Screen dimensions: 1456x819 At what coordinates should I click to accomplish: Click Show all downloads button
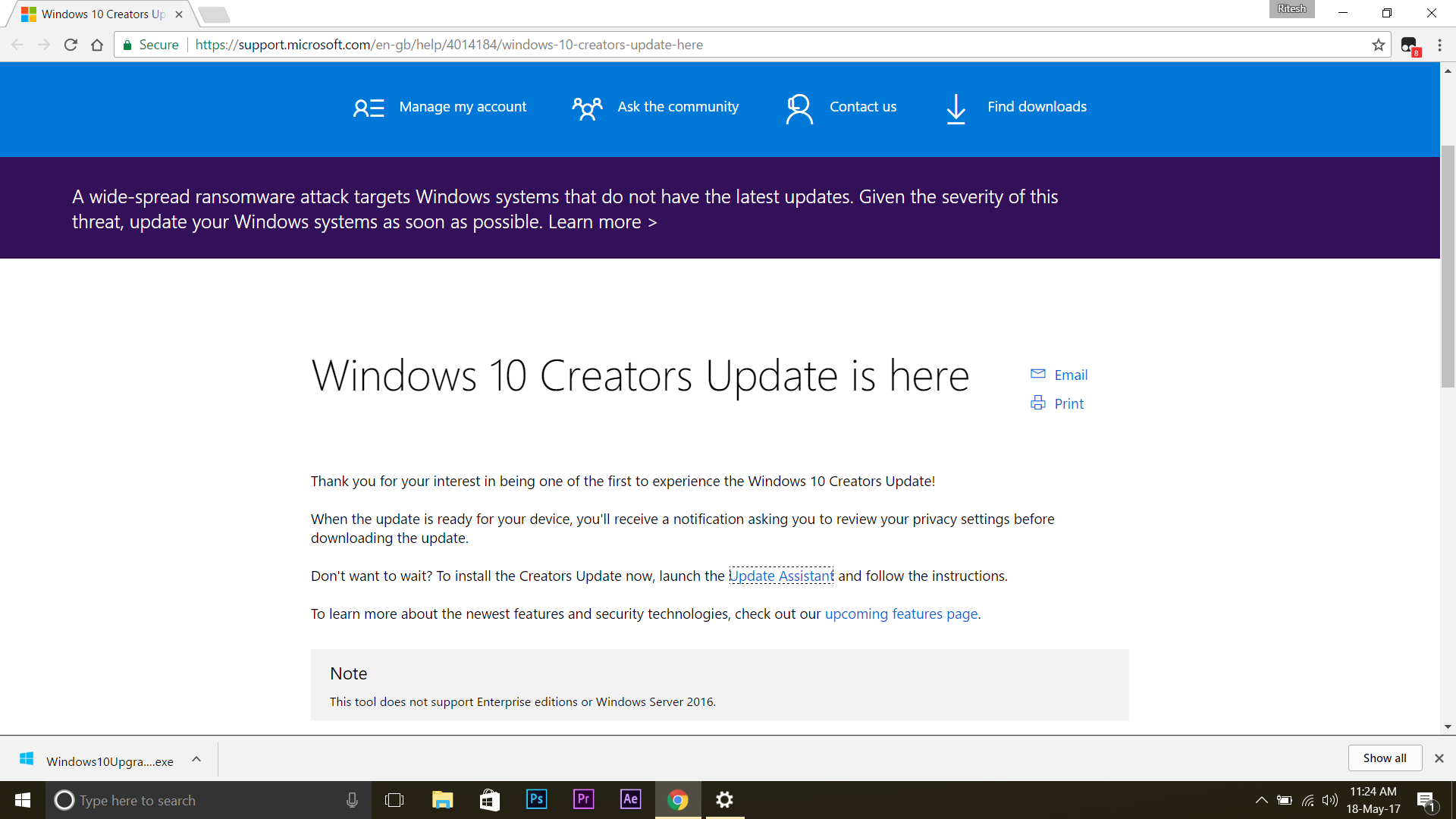[x=1385, y=758]
